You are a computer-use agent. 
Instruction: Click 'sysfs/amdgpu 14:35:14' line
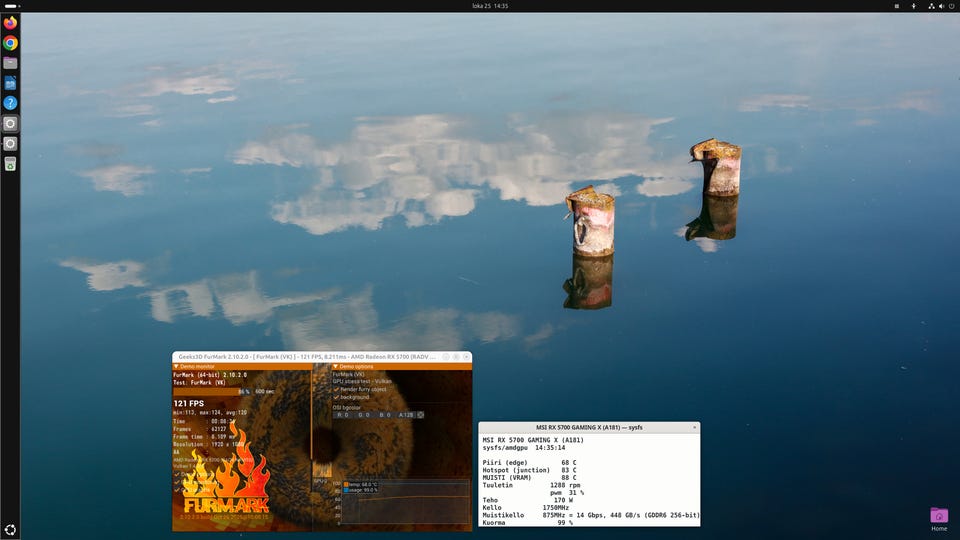[x=524, y=448]
